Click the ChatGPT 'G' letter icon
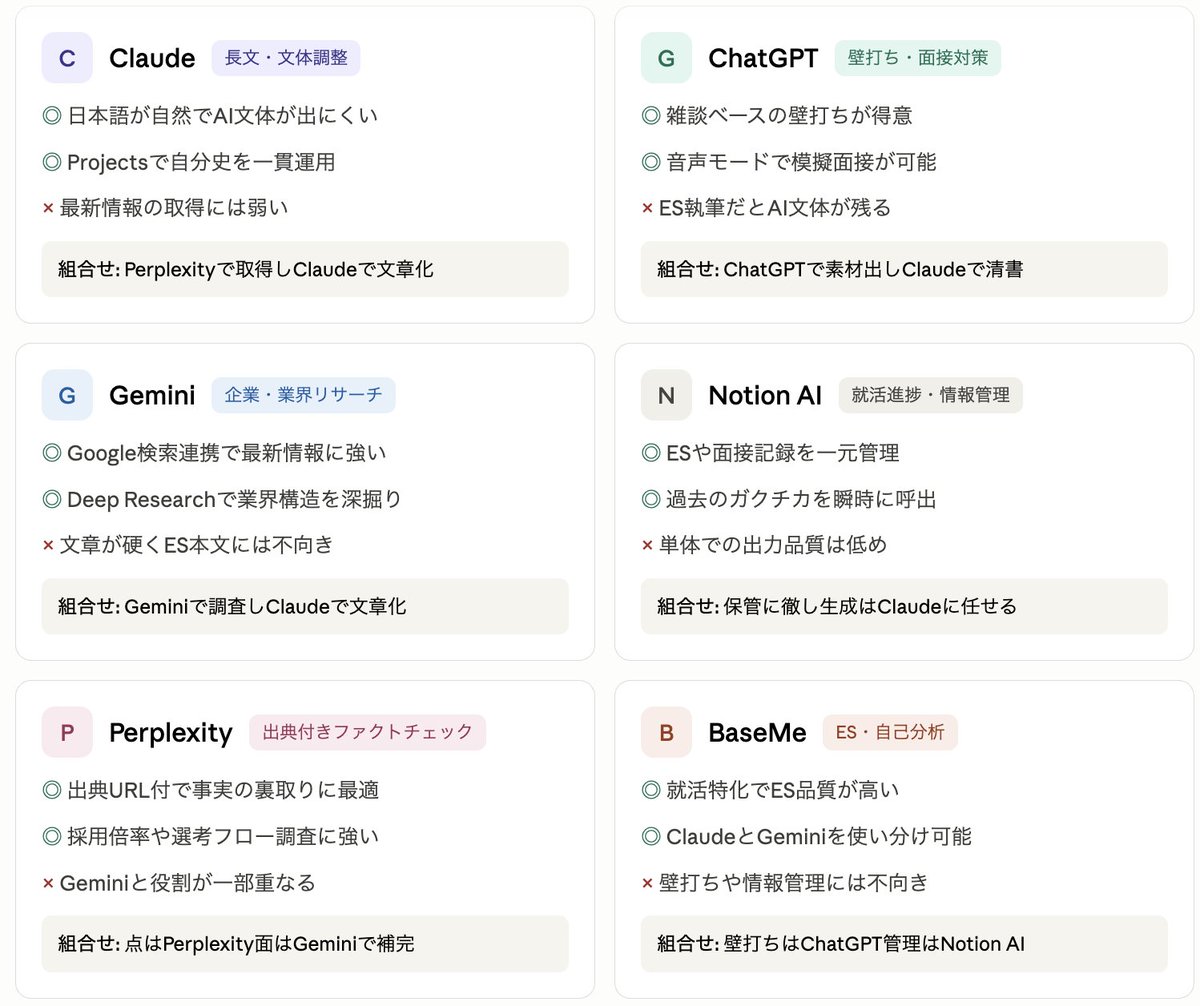Viewport: 1200px width, 1006px height. click(666, 58)
